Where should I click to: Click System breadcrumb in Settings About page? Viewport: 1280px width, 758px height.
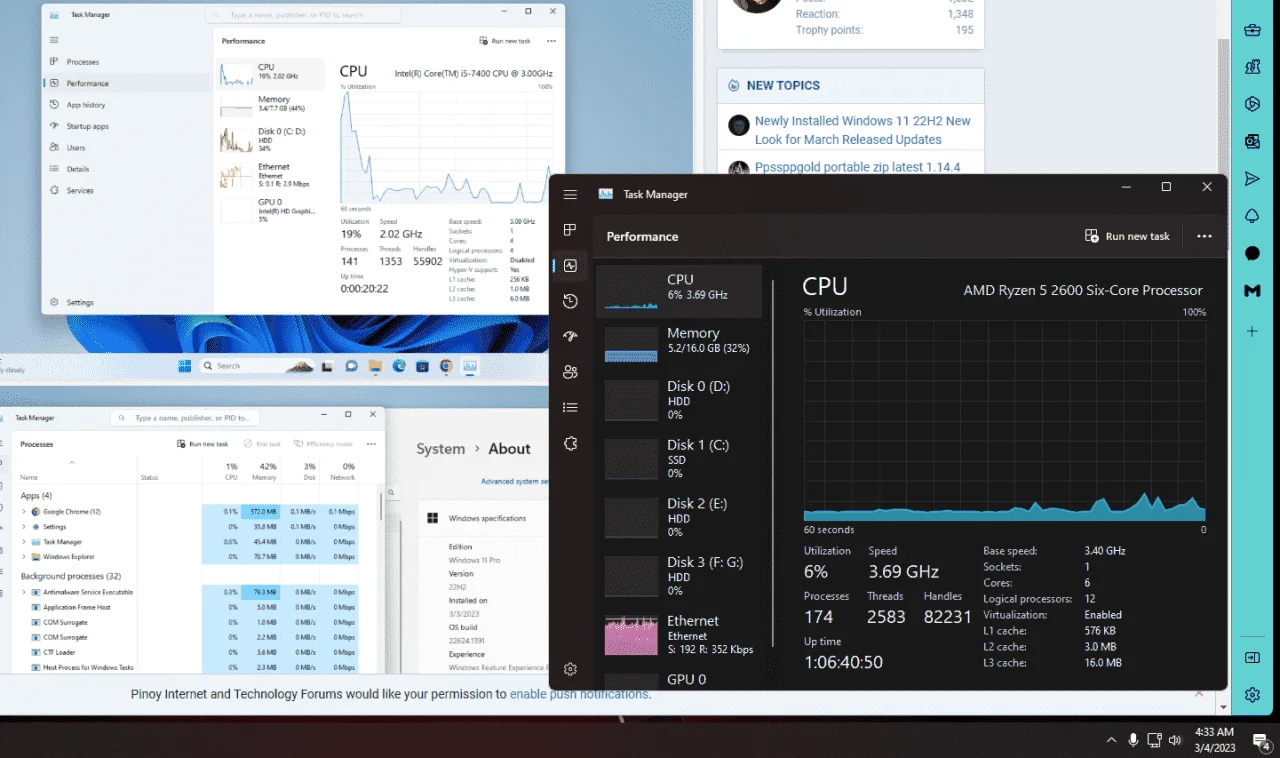pyautogui.click(x=441, y=449)
